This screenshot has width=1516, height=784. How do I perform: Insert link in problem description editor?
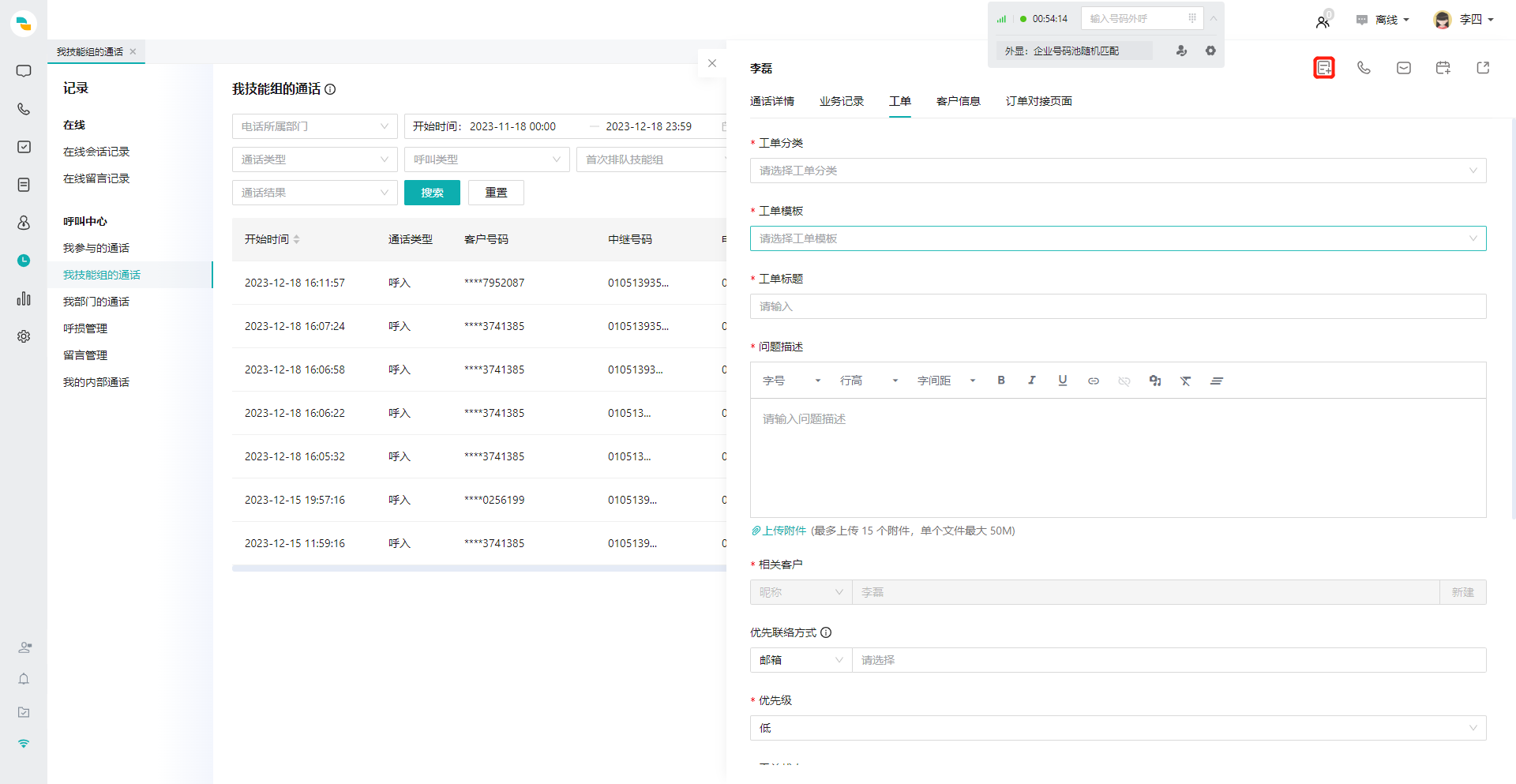coord(1094,381)
